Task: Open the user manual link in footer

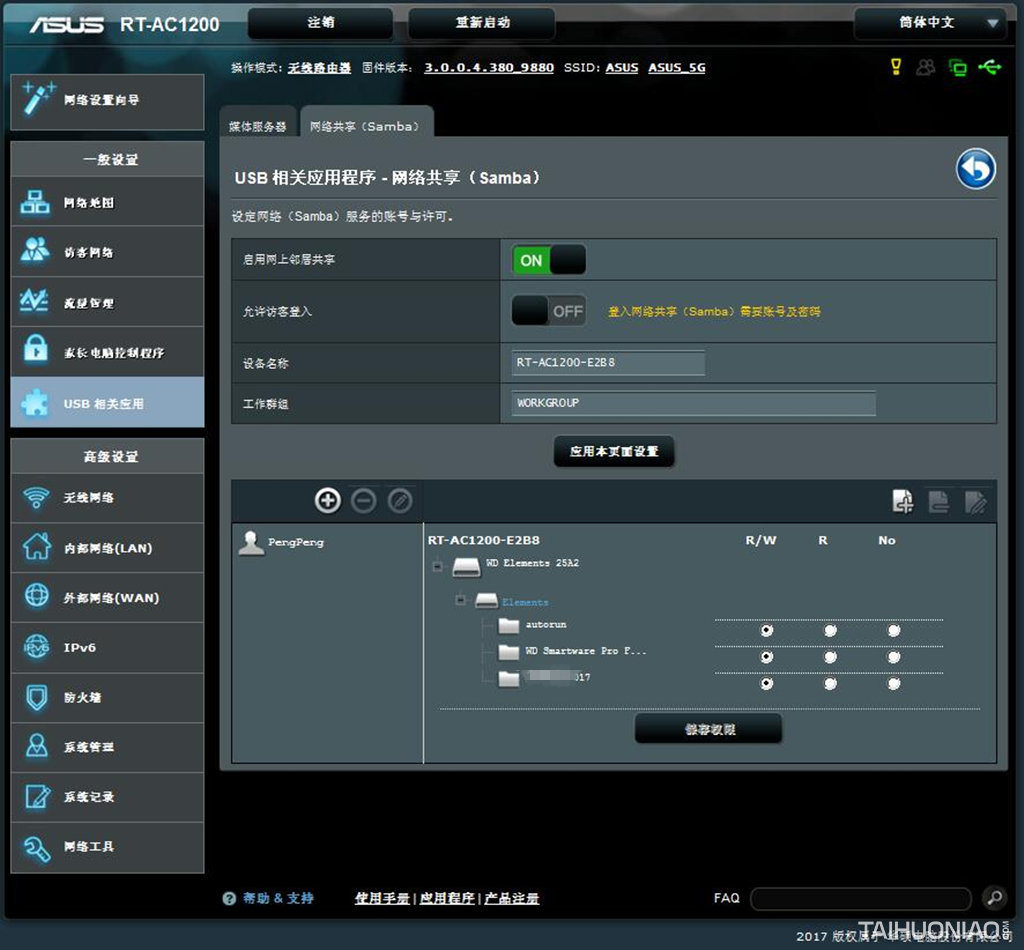Action: 382,898
